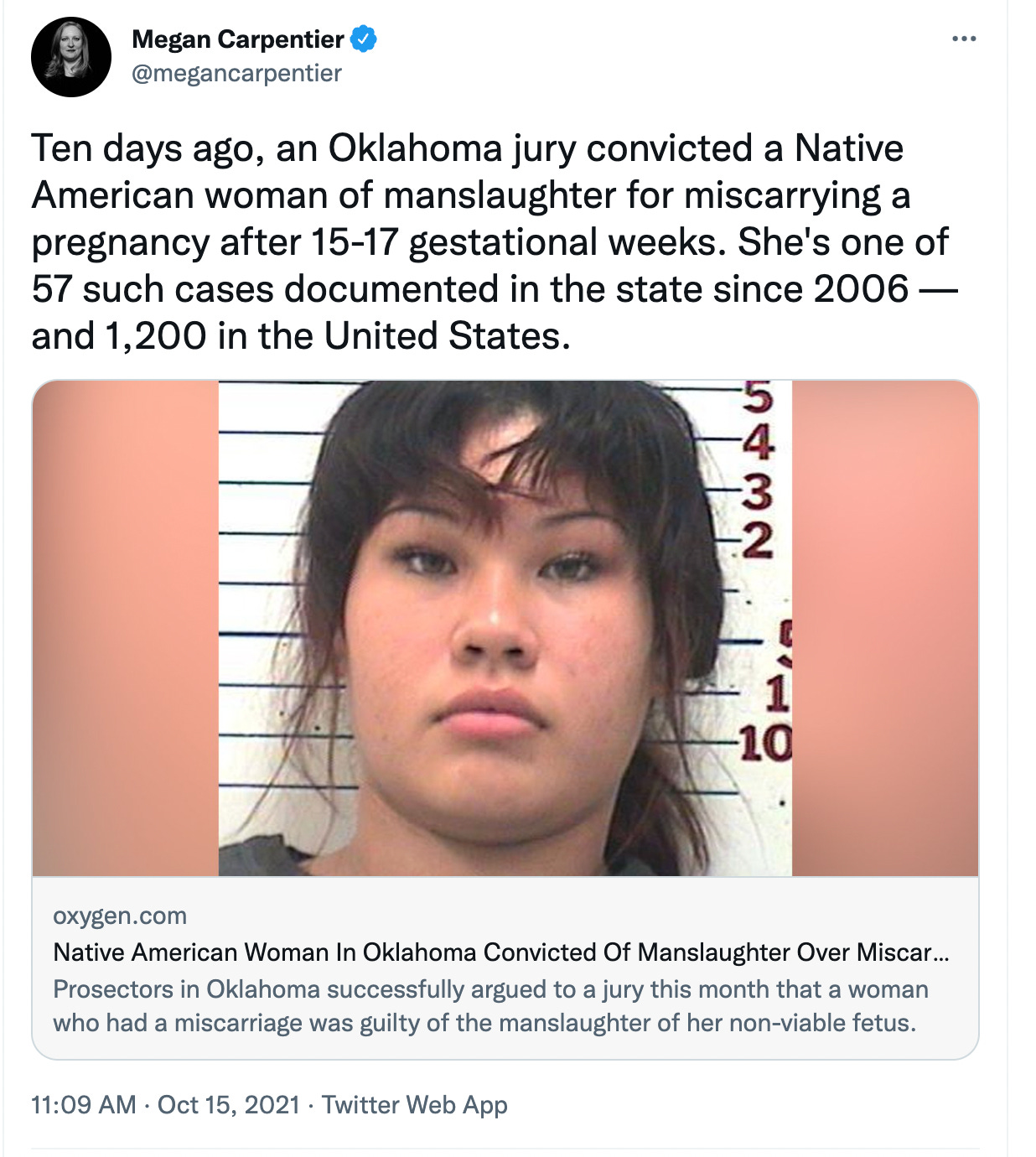Click the tweet's first line 'Ten days ago'
The image size is (1036, 1157).
(x=467, y=149)
